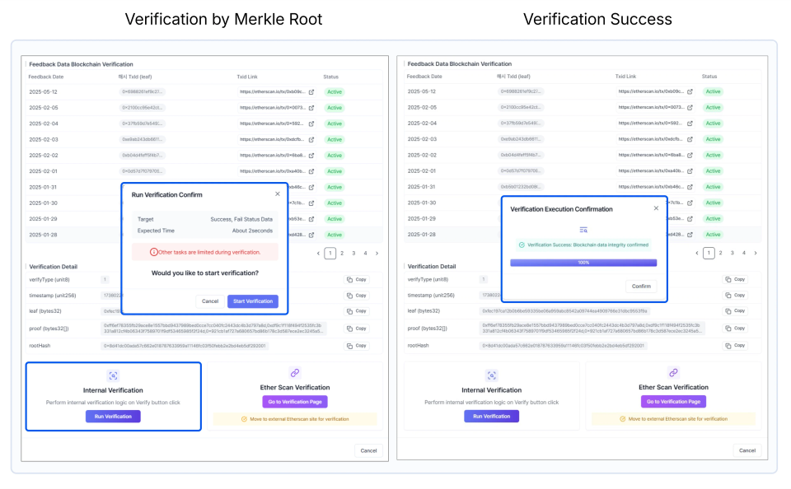Viewport: 791px width, 489px height.
Task: Select page 4 in Verification Success panel pagination
Action: pos(744,253)
